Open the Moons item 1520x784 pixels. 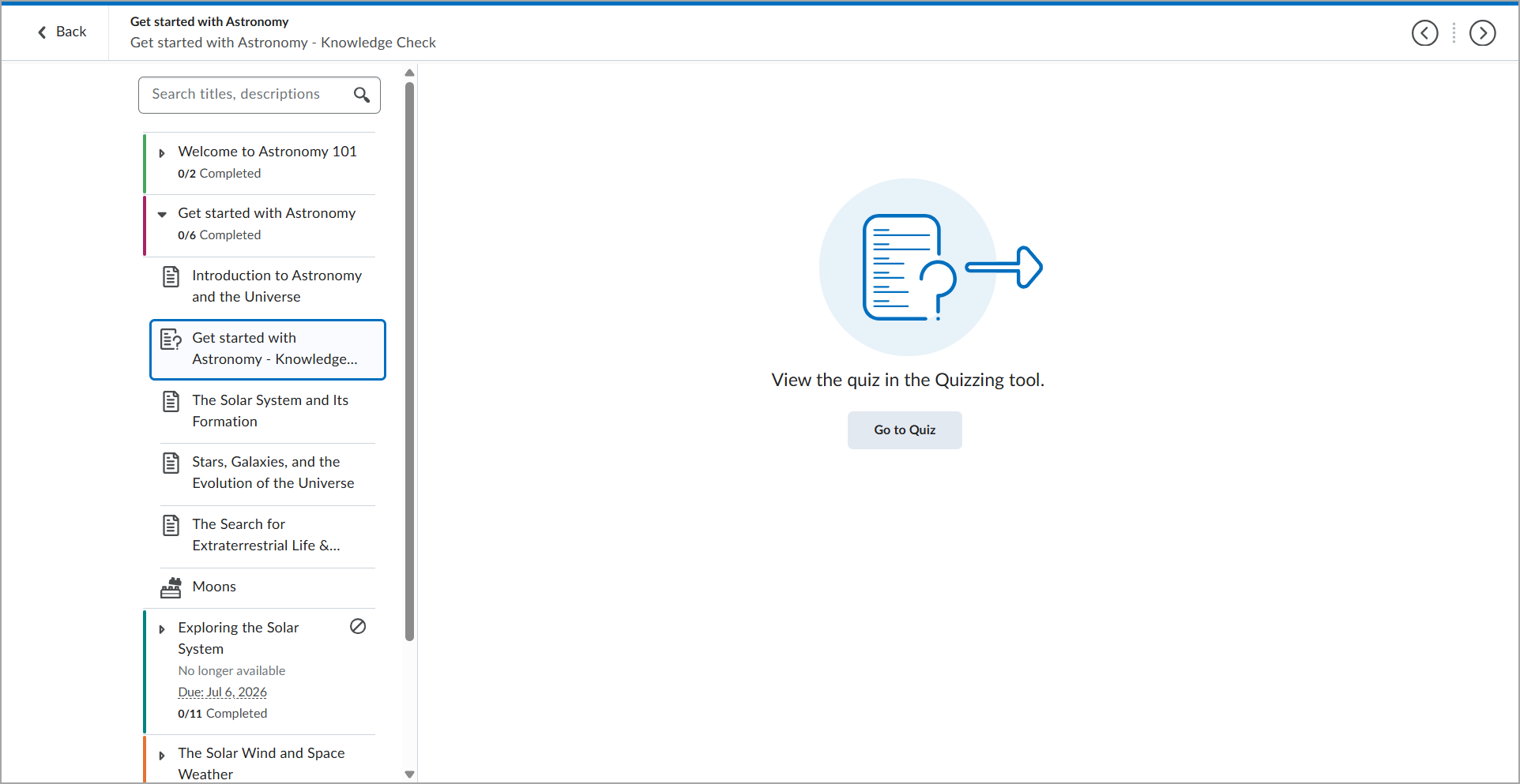pos(214,587)
